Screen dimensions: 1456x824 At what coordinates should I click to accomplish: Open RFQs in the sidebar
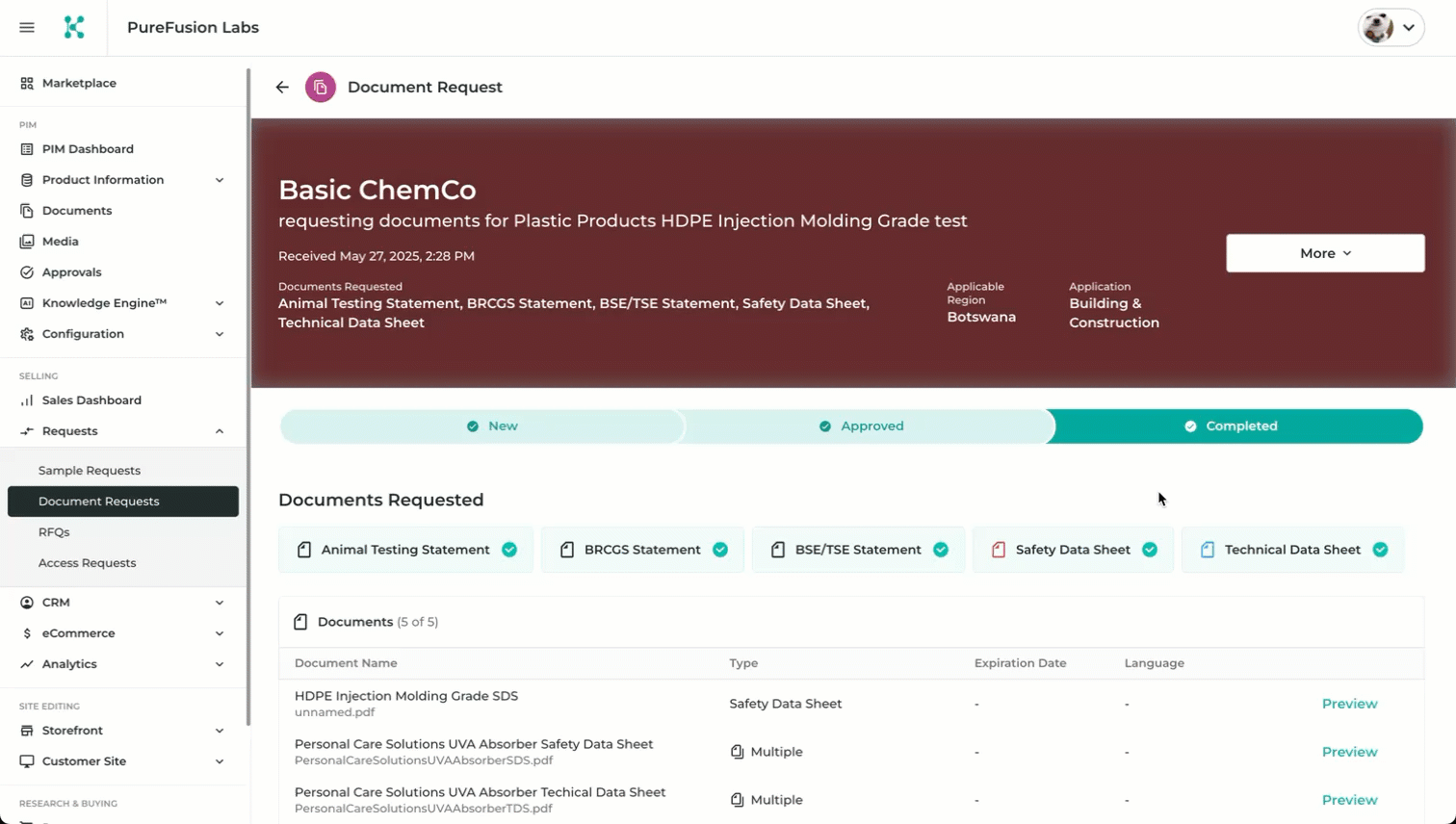(x=123, y=532)
